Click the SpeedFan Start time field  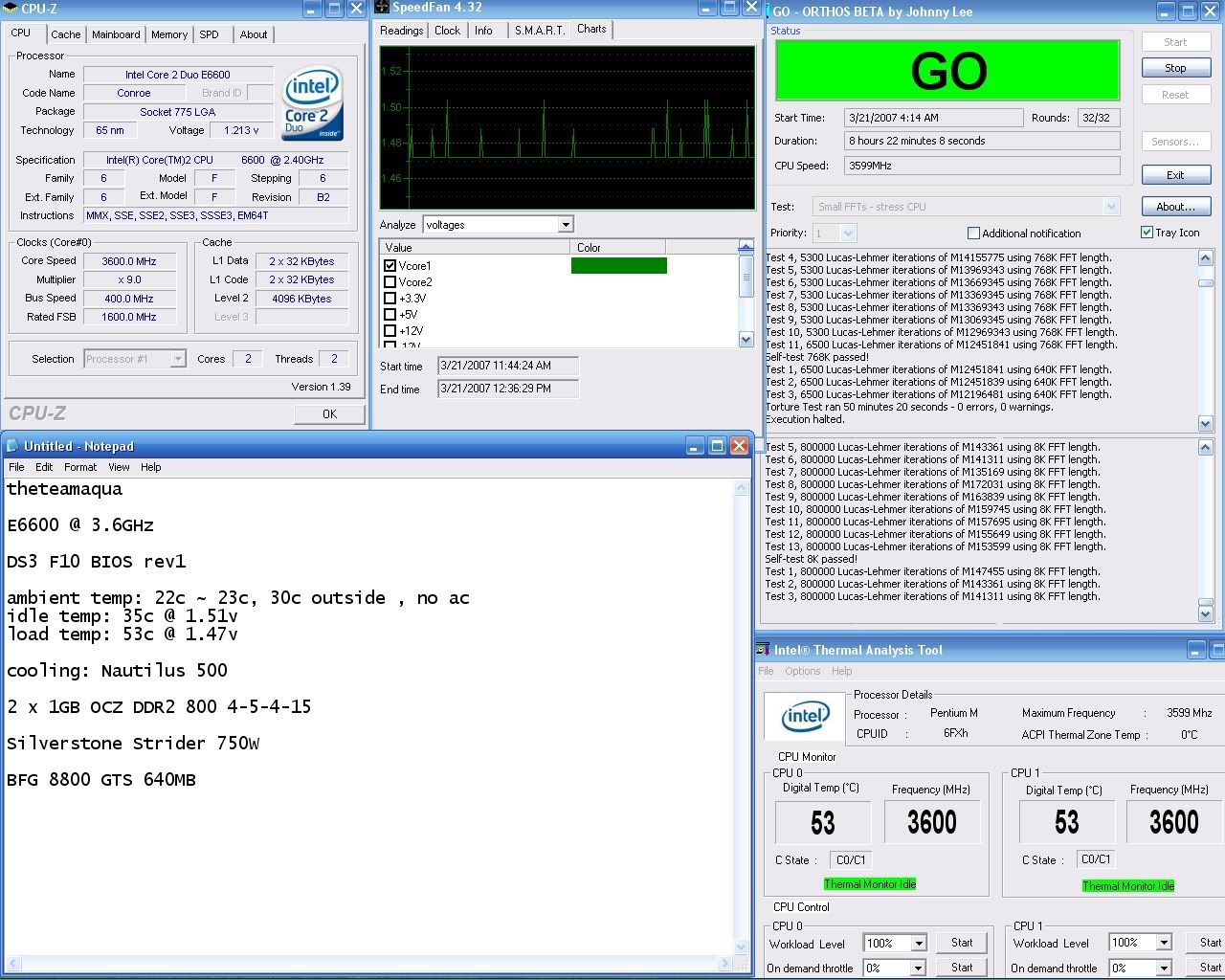click(x=507, y=366)
